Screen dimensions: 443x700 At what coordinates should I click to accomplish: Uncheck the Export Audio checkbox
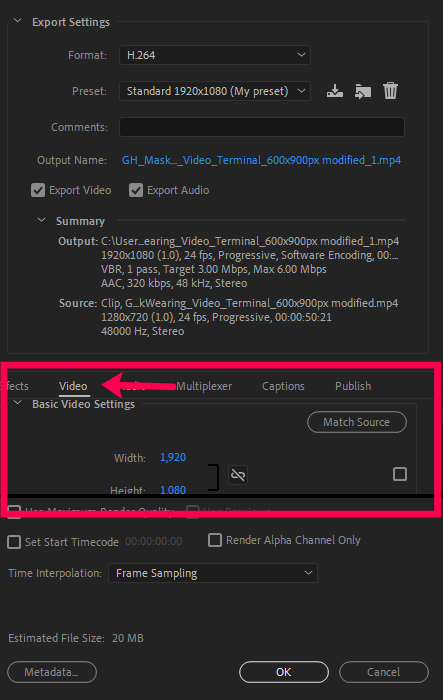coord(136,190)
